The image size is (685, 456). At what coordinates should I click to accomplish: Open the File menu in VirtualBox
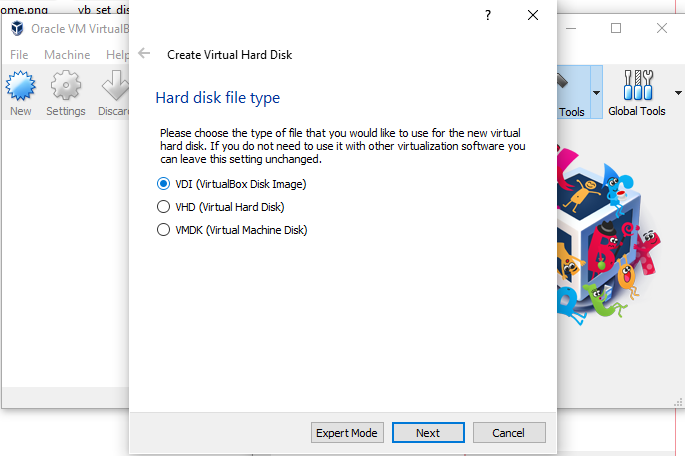[19, 55]
